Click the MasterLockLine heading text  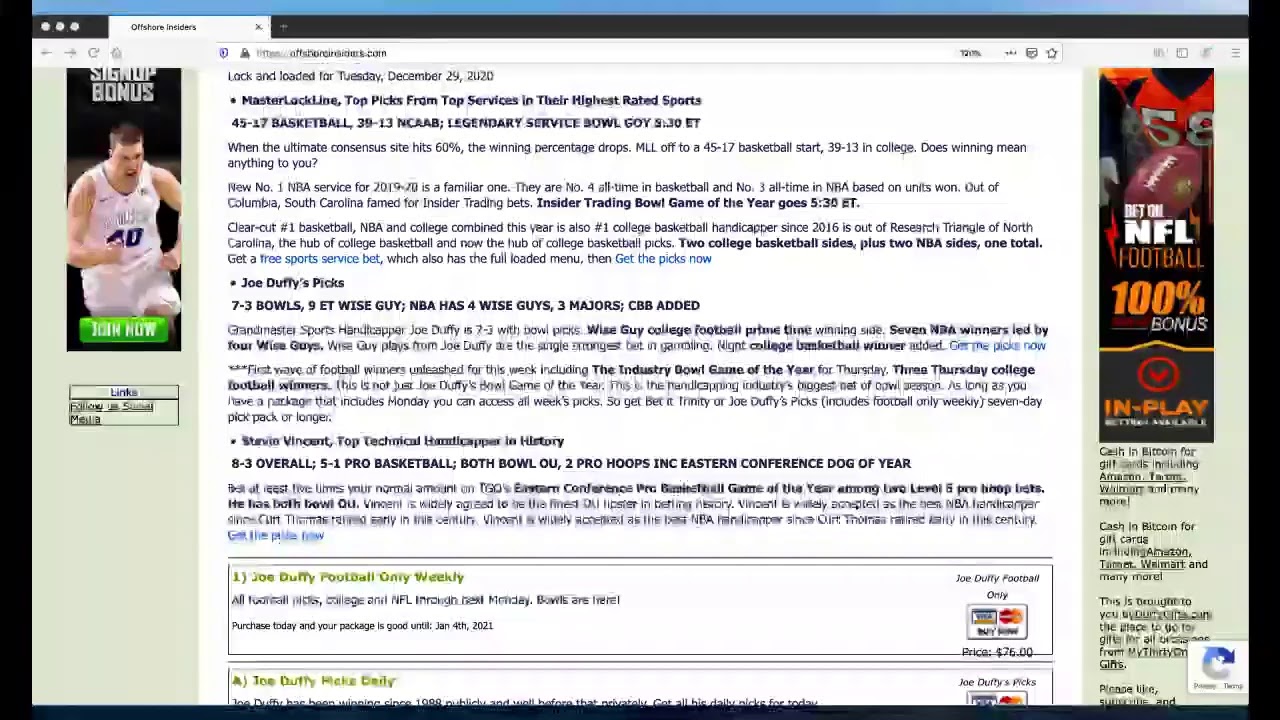pyautogui.click(x=471, y=100)
